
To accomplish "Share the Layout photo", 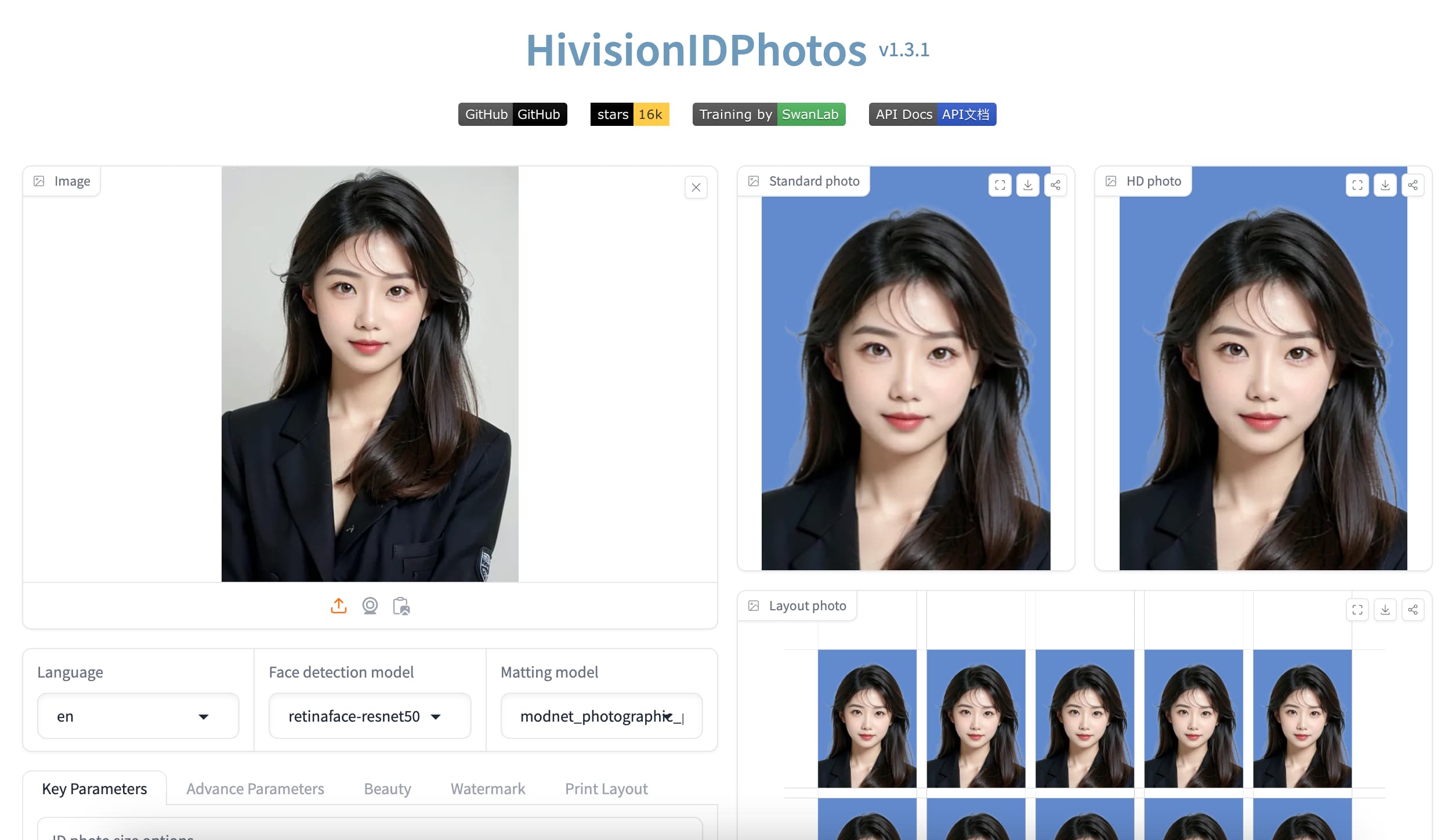I will [1413, 610].
